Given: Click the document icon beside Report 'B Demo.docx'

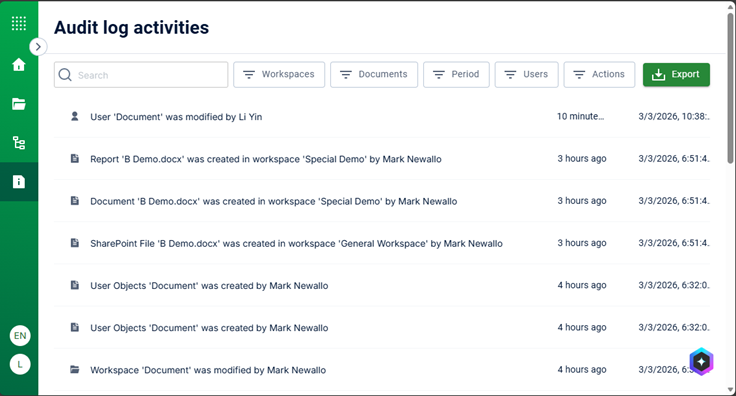Looking at the screenshot, I should (75, 158).
